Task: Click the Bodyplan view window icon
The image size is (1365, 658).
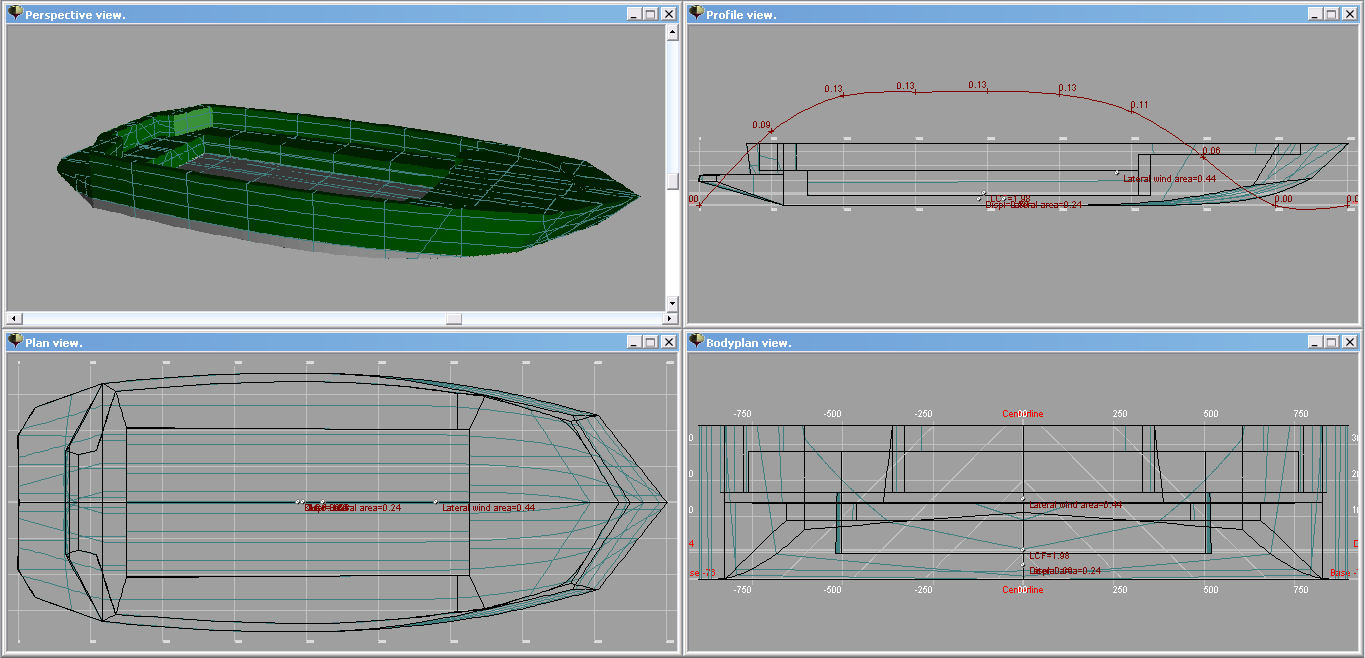Action: tap(696, 342)
